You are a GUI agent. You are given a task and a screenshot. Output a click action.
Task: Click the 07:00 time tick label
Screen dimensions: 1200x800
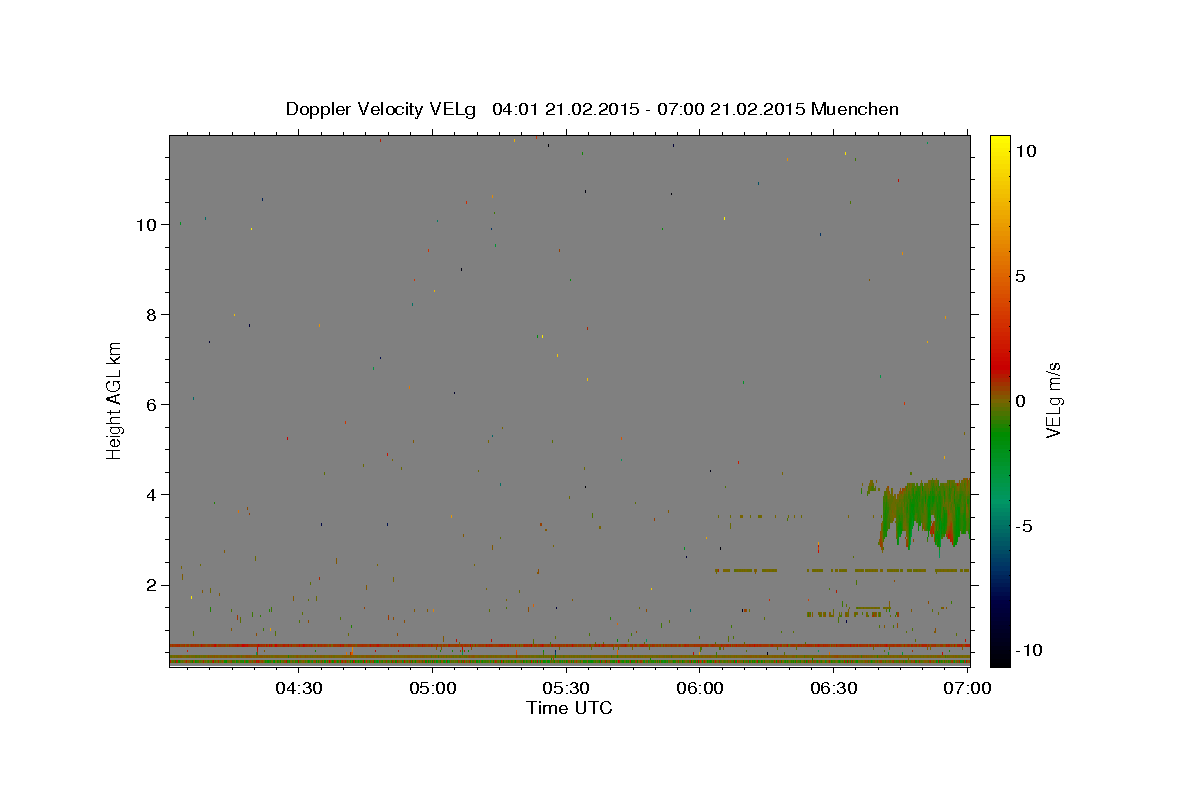[x=968, y=688]
